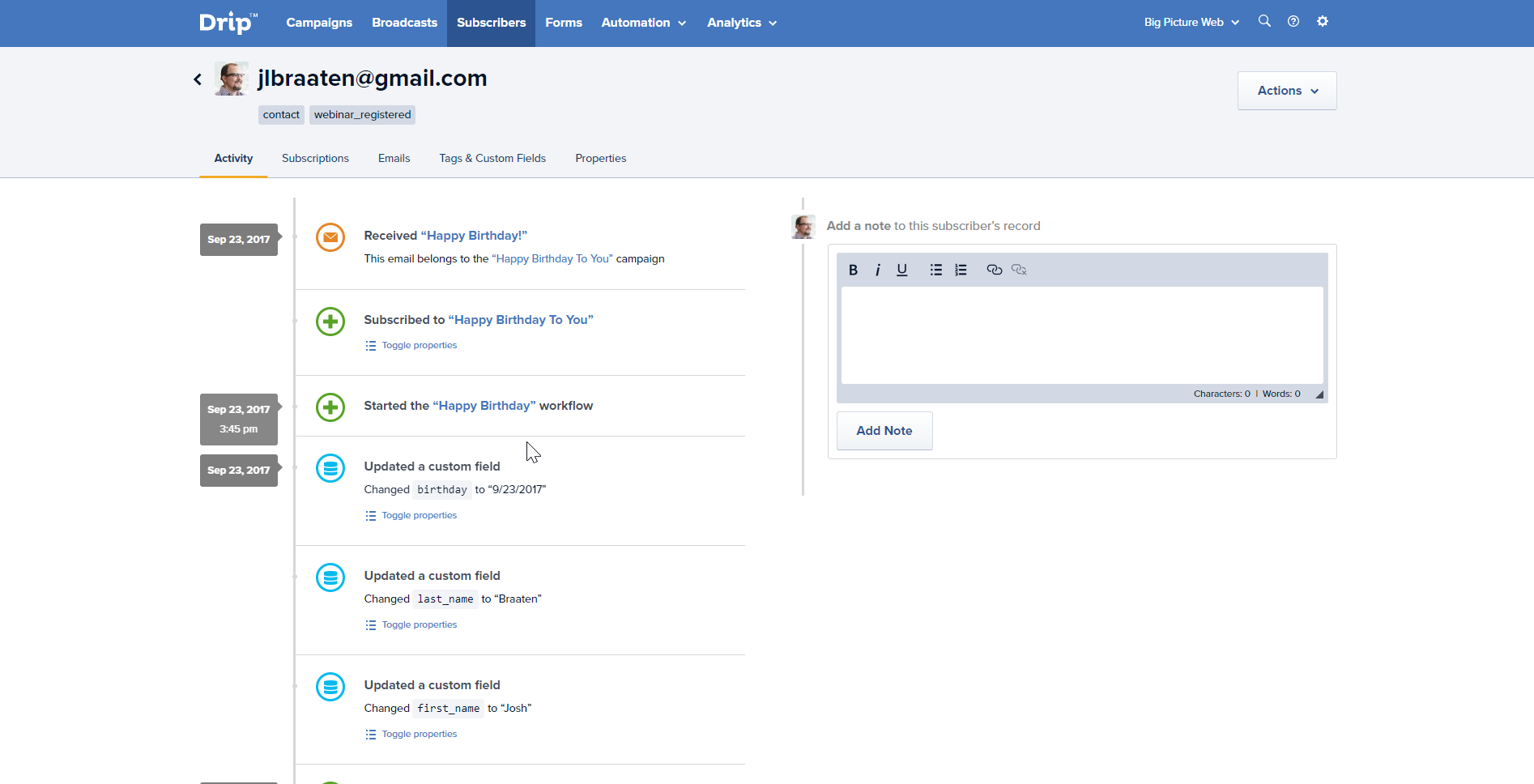The width and height of the screenshot is (1534, 784).
Task: Click inside the note text area
Action: coord(1082,335)
